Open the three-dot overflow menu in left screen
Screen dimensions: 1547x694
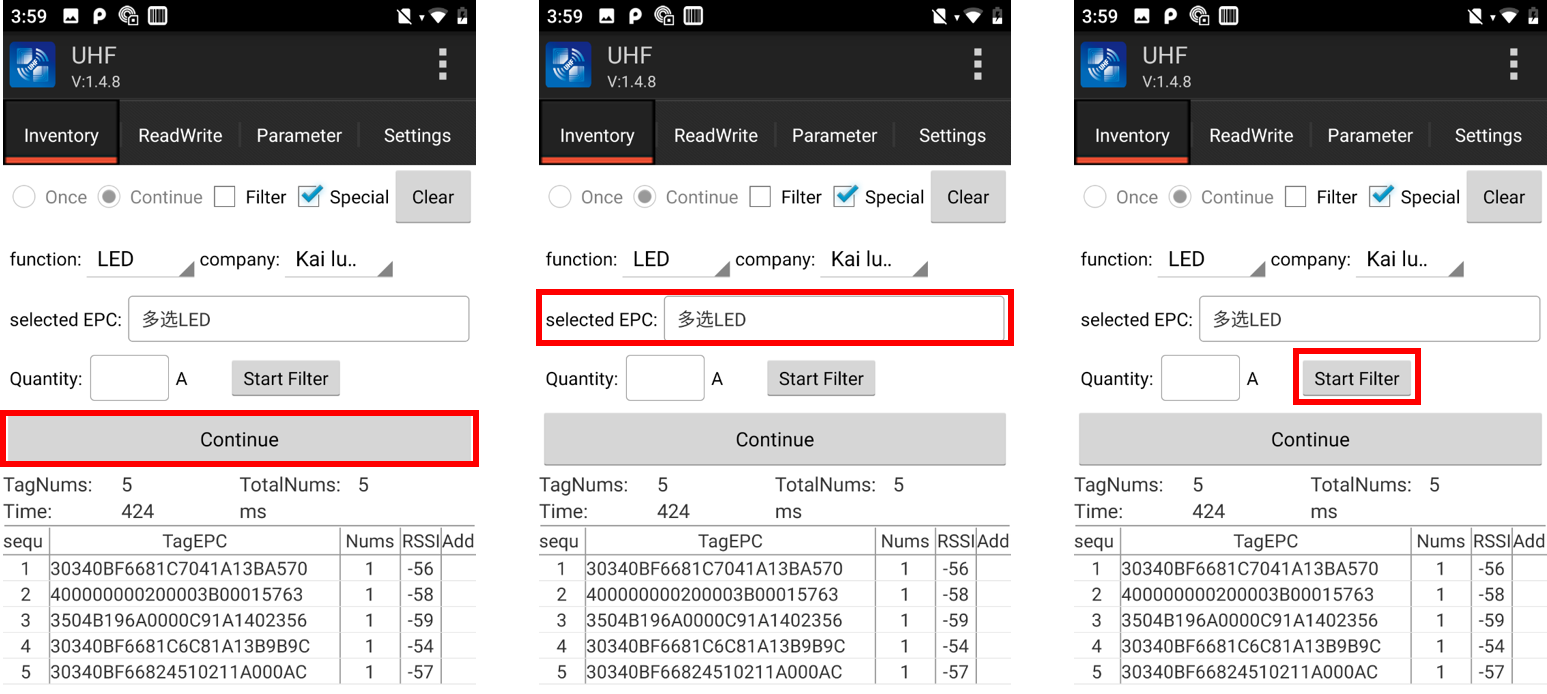pos(442,65)
